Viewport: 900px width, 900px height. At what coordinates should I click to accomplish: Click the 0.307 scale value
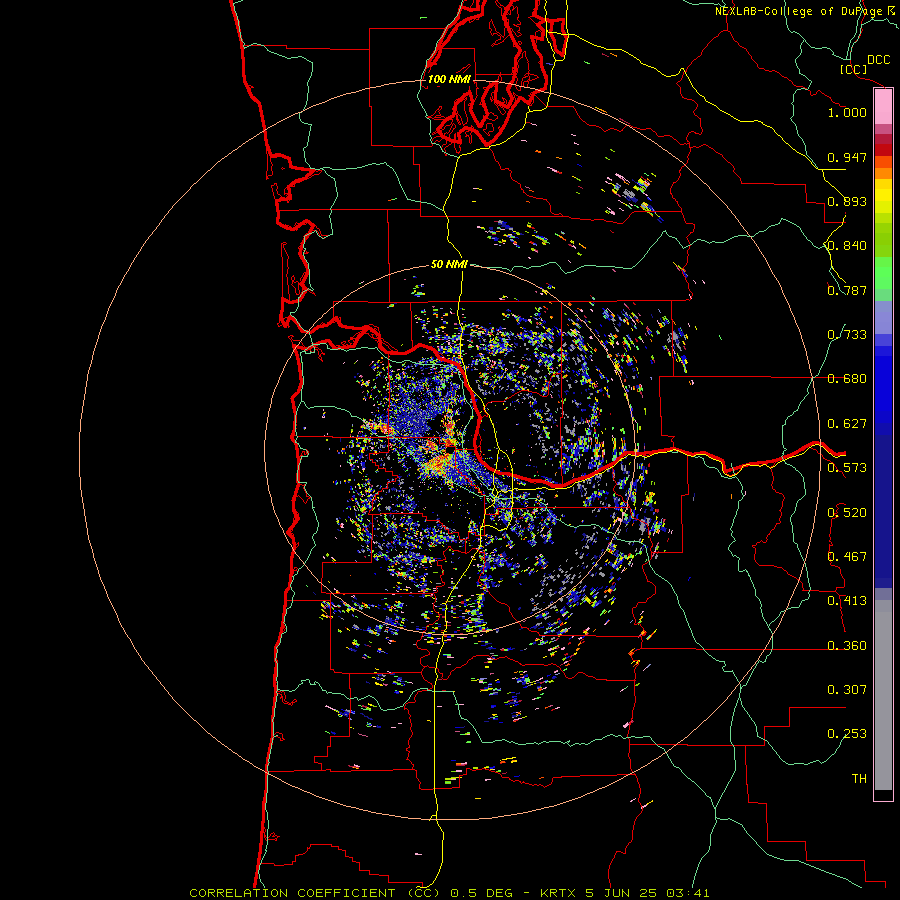pyautogui.click(x=847, y=690)
